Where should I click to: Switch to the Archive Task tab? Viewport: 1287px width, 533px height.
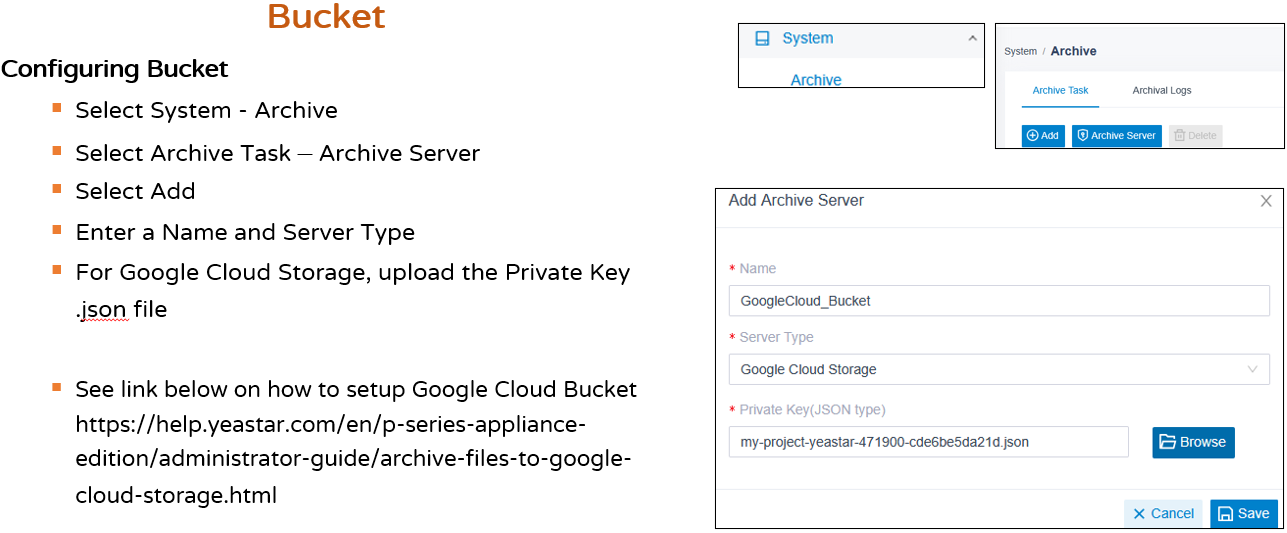point(1060,90)
